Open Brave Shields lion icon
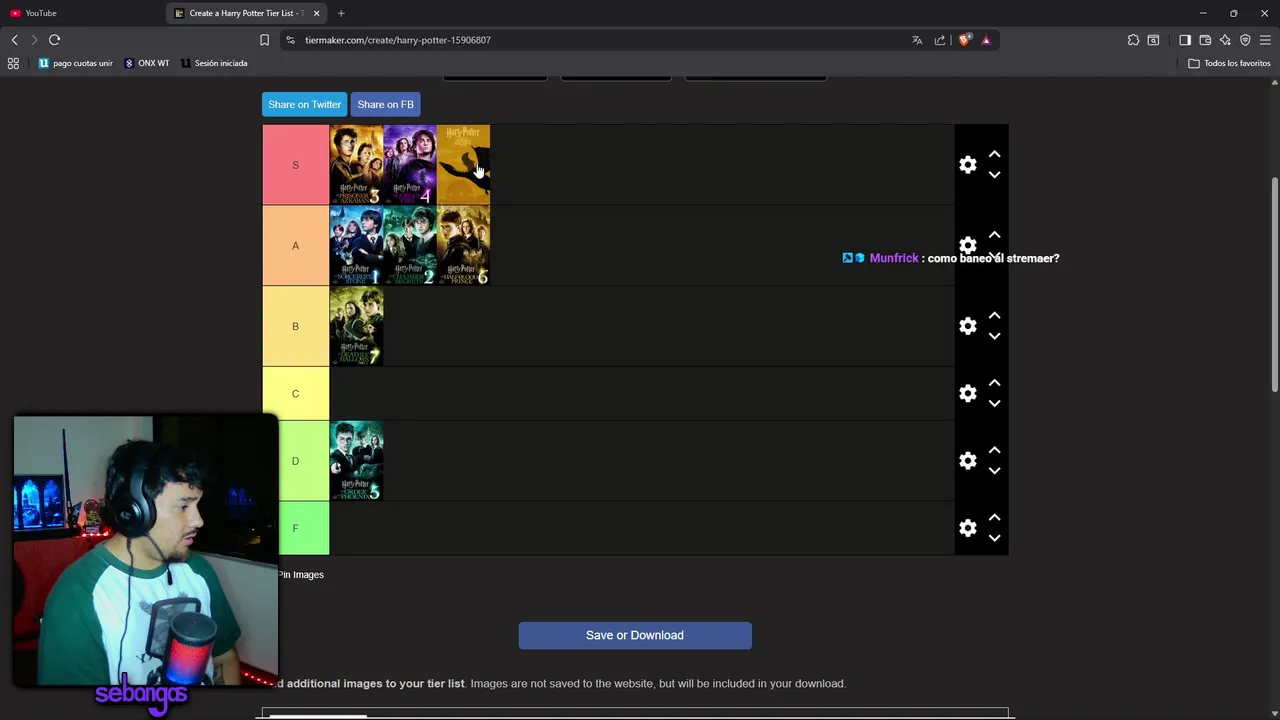This screenshot has height=720, width=1280. [964, 40]
